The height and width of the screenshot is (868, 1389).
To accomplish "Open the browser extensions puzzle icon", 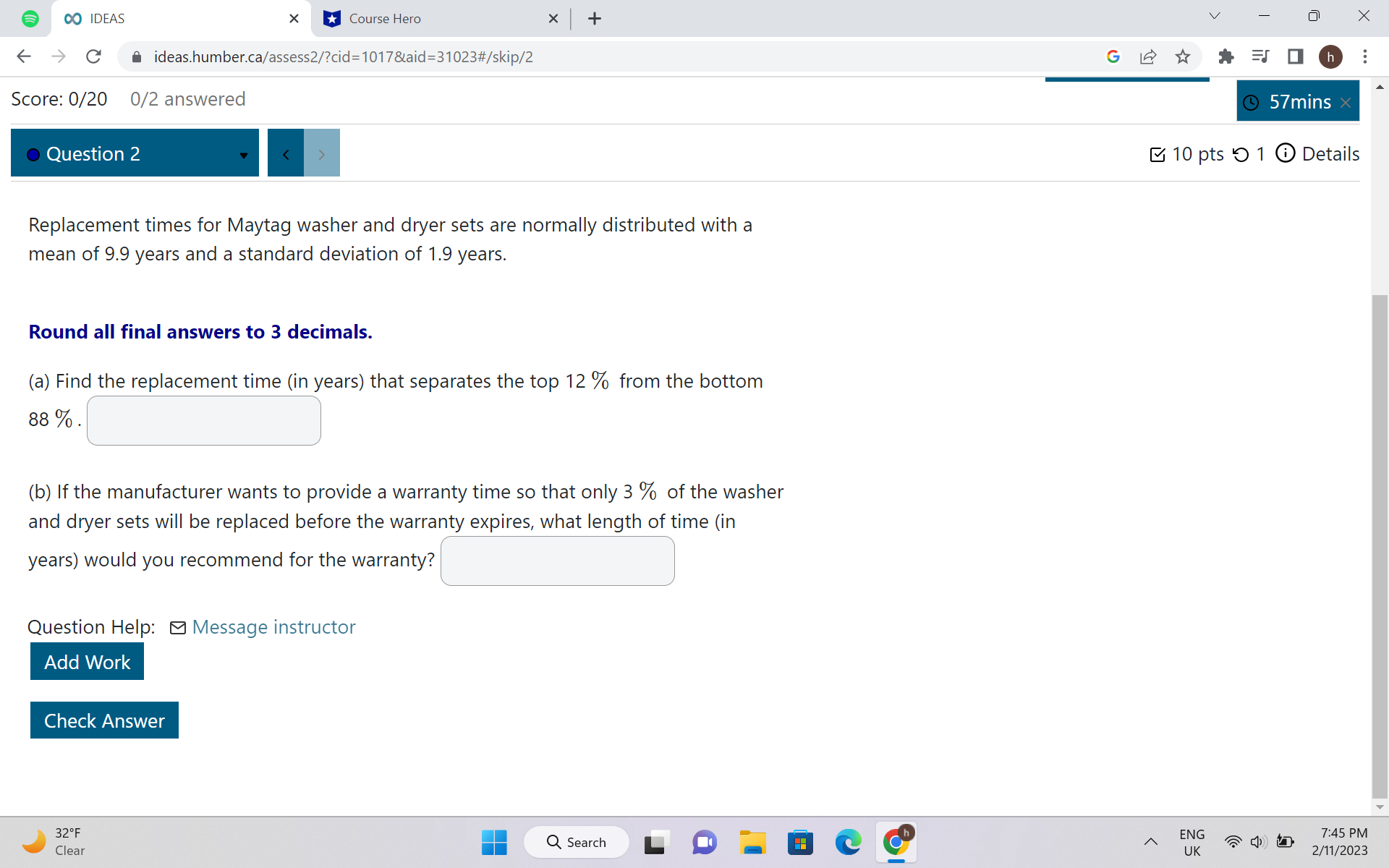I will (1226, 56).
